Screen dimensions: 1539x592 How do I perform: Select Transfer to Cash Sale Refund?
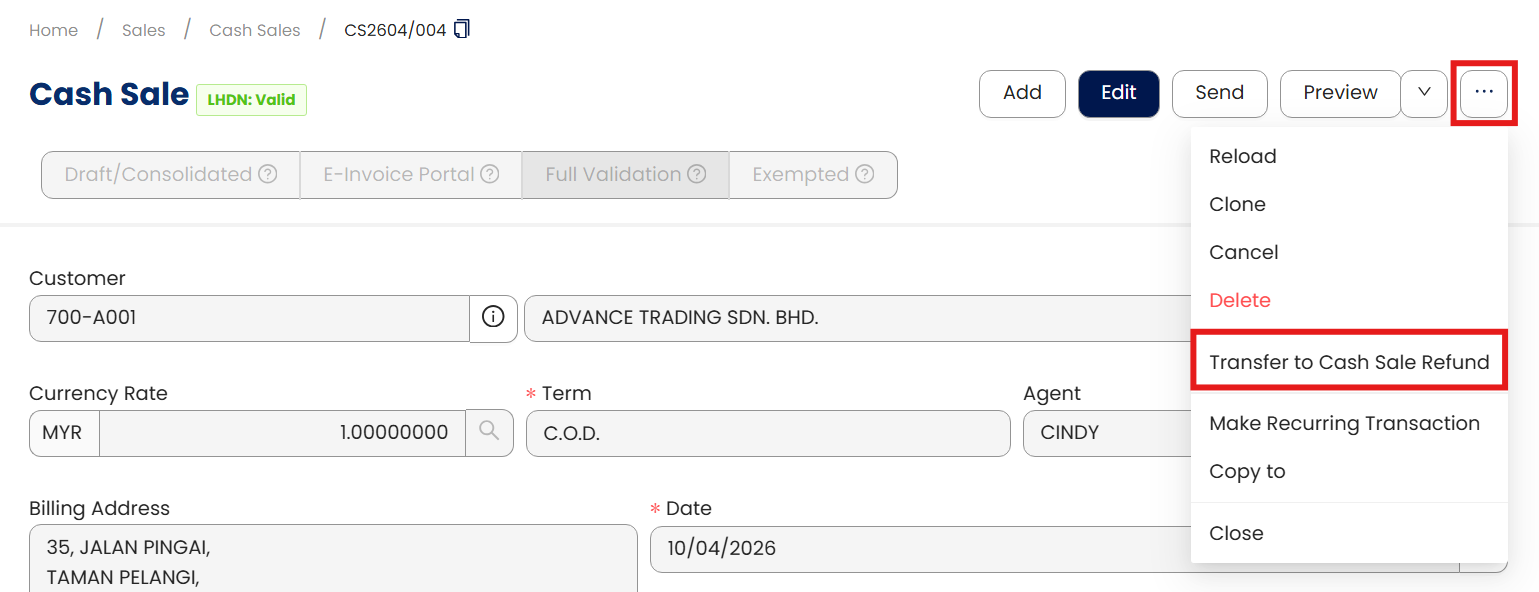[x=1349, y=362]
